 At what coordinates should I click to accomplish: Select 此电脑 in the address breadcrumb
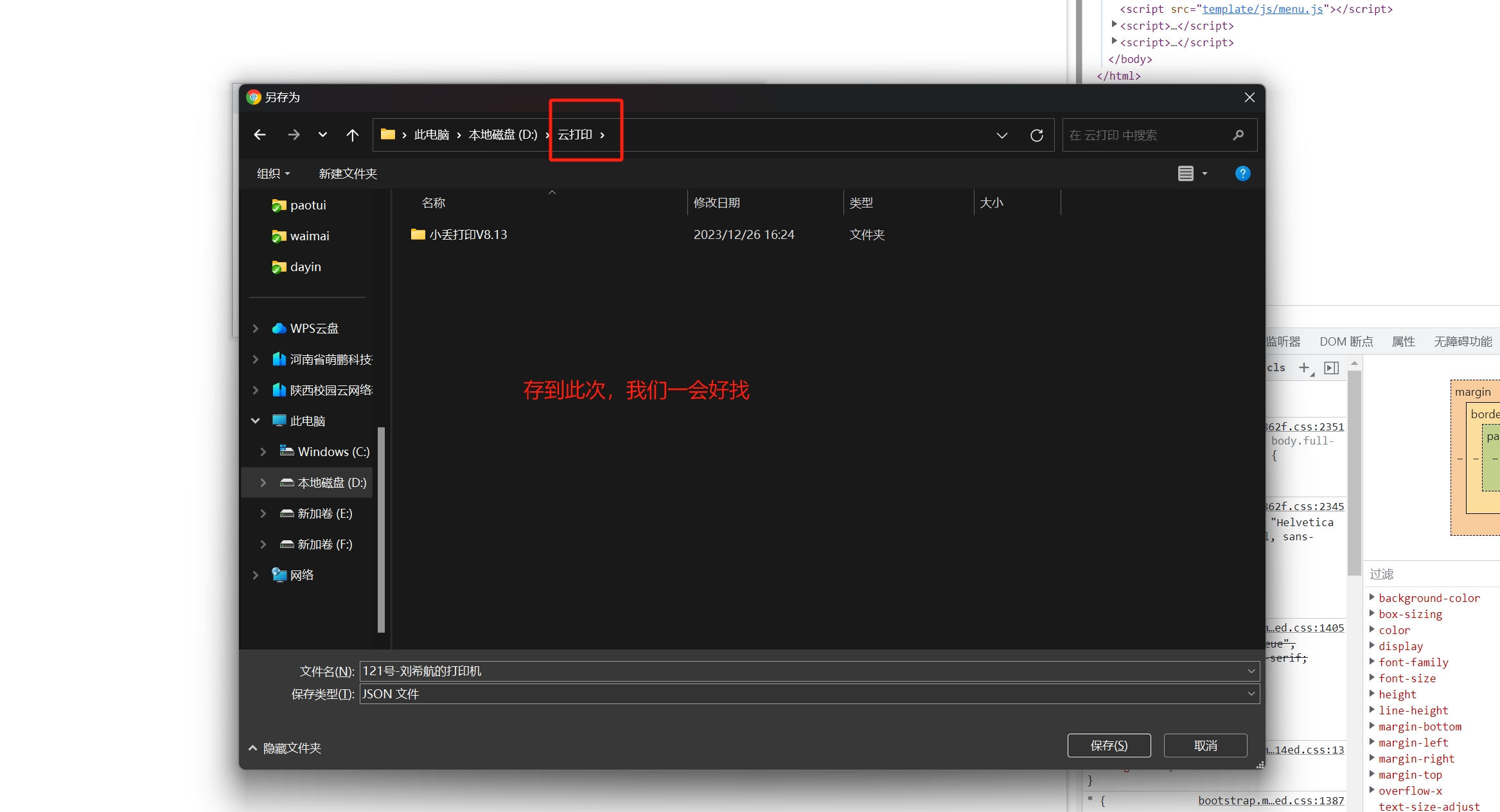click(x=431, y=135)
